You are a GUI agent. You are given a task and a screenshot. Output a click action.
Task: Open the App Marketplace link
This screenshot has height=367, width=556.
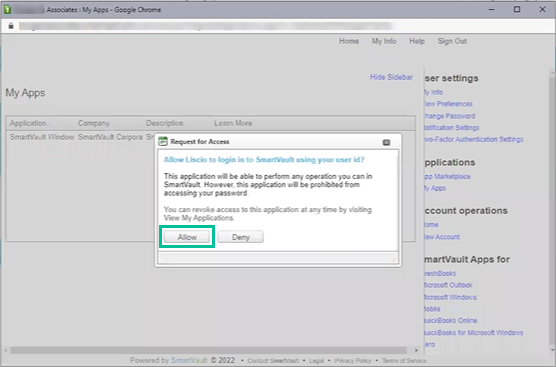click(x=447, y=177)
